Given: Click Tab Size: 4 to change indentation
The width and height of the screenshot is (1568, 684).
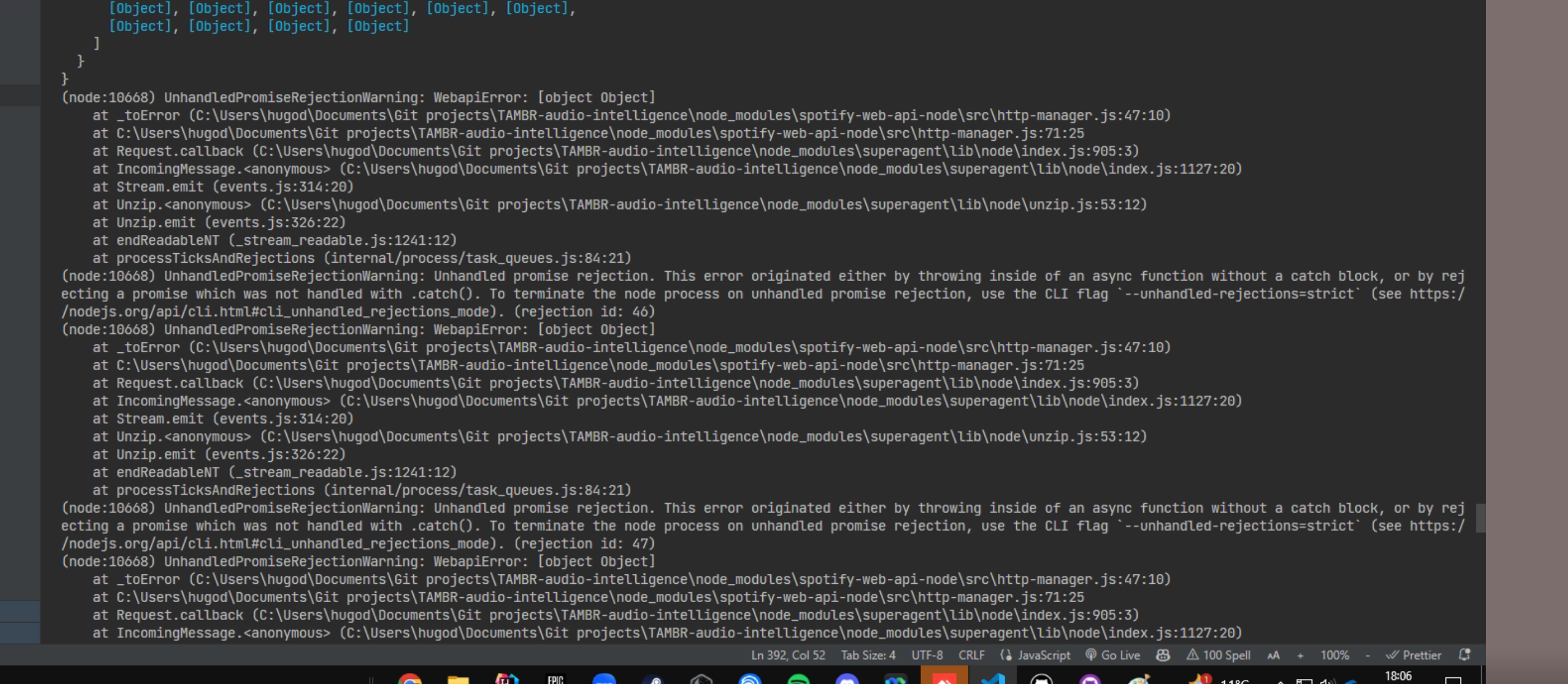Looking at the screenshot, I should [x=869, y=655].
